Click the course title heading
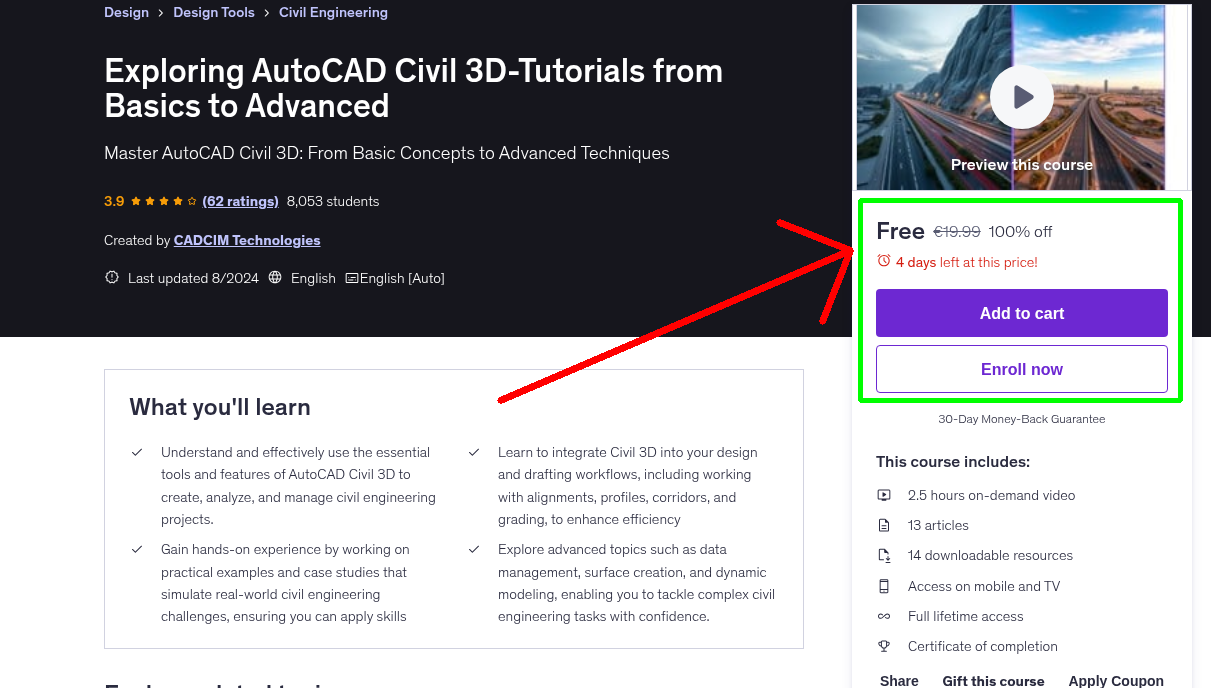Viewport: 1211px width, 688px height. pyautogui.click(x=413, y=88)
